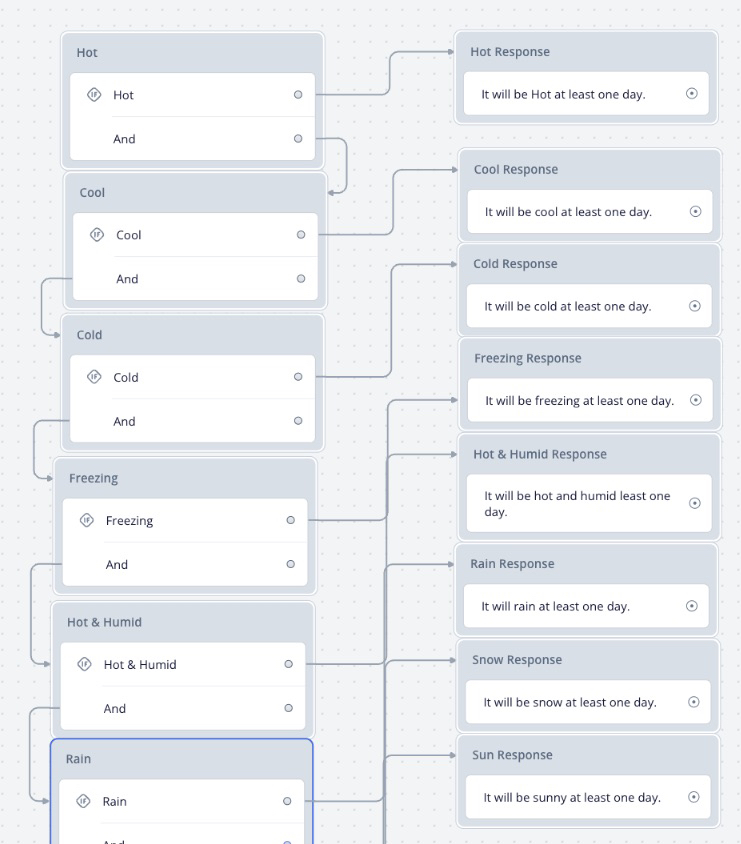Select the IF icon in Cold block

(94, 377)
